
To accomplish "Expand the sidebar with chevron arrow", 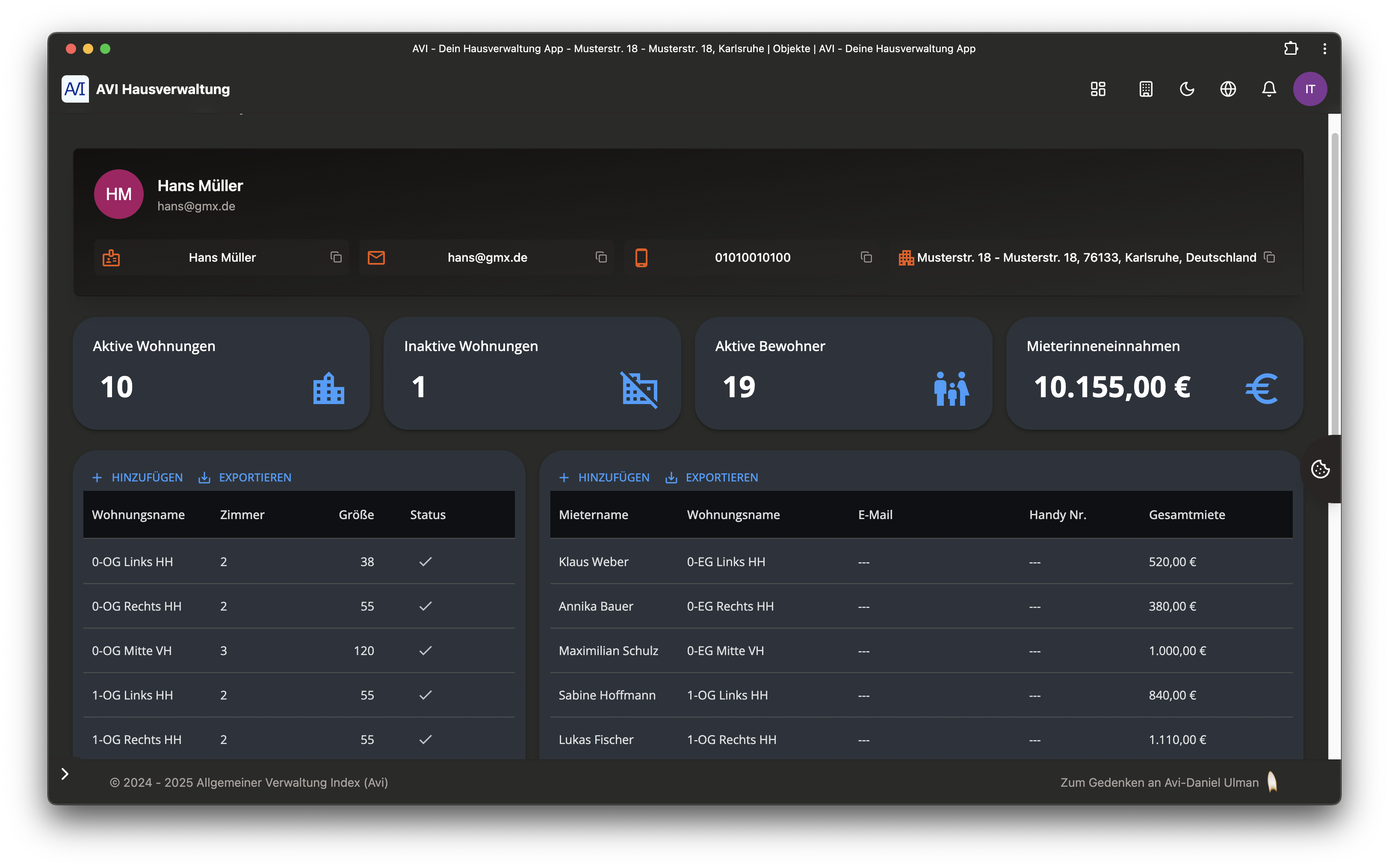I will pyautogui.click(x=65, y=774).
